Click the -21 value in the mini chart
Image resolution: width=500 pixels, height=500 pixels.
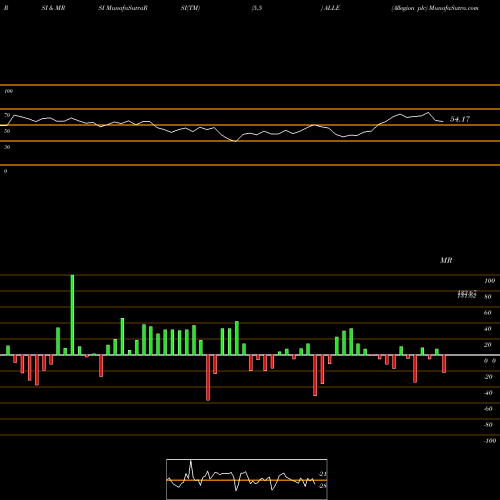tap(323, 474)
